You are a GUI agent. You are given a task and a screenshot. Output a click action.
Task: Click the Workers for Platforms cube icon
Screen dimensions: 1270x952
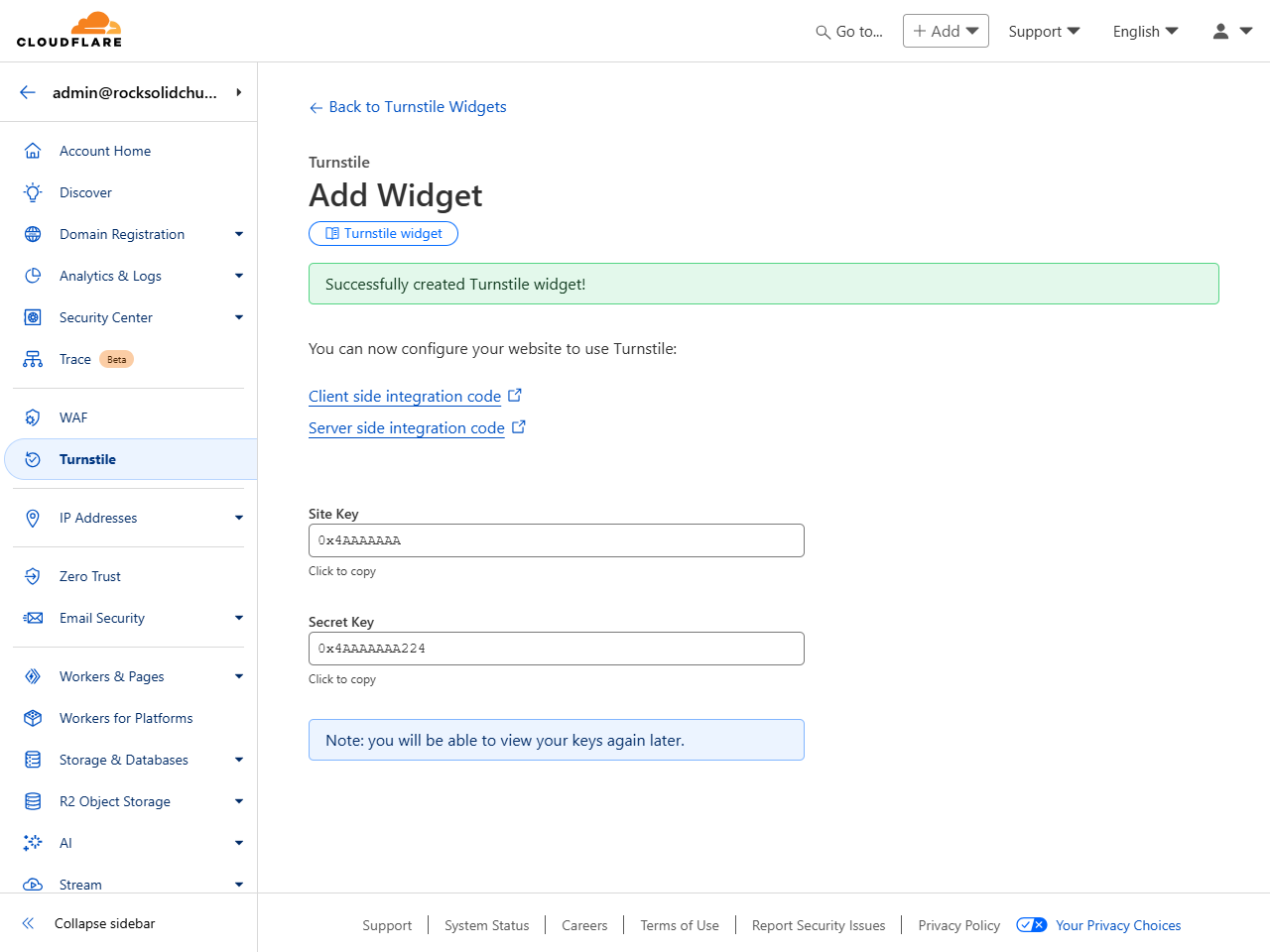tap(33, 718)
